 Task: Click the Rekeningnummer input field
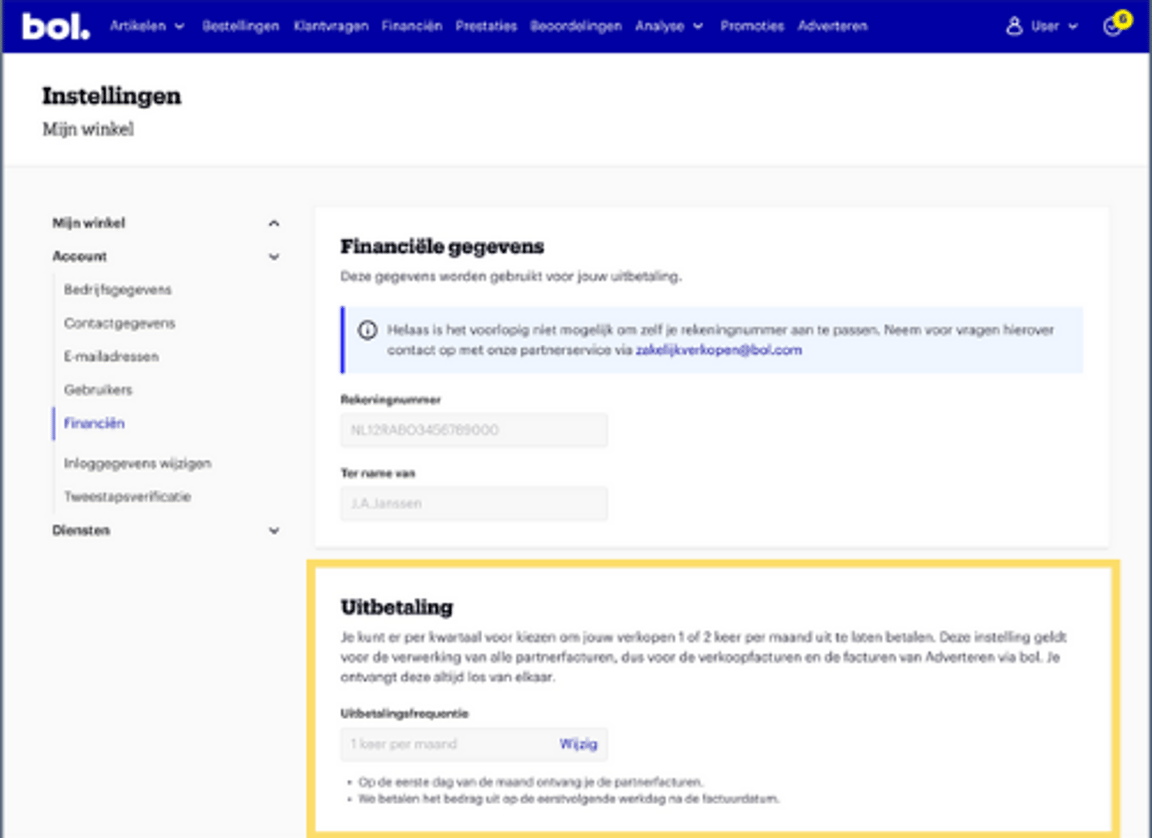pyautogui.click(x=473, y=430)
